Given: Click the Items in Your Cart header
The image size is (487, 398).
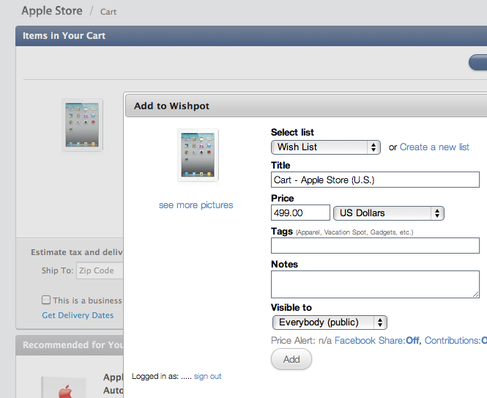Looking at the screenshot, I should point(64,36).
